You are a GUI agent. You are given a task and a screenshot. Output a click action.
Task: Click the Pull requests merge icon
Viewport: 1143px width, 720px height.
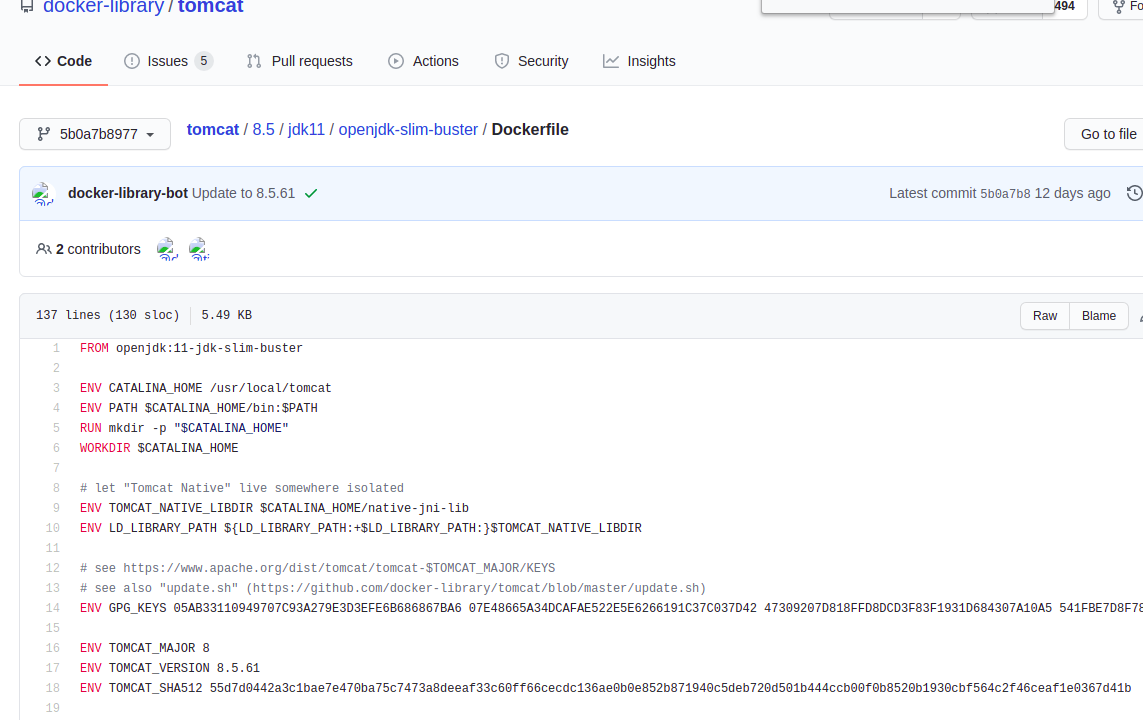[x=254, y=61]
